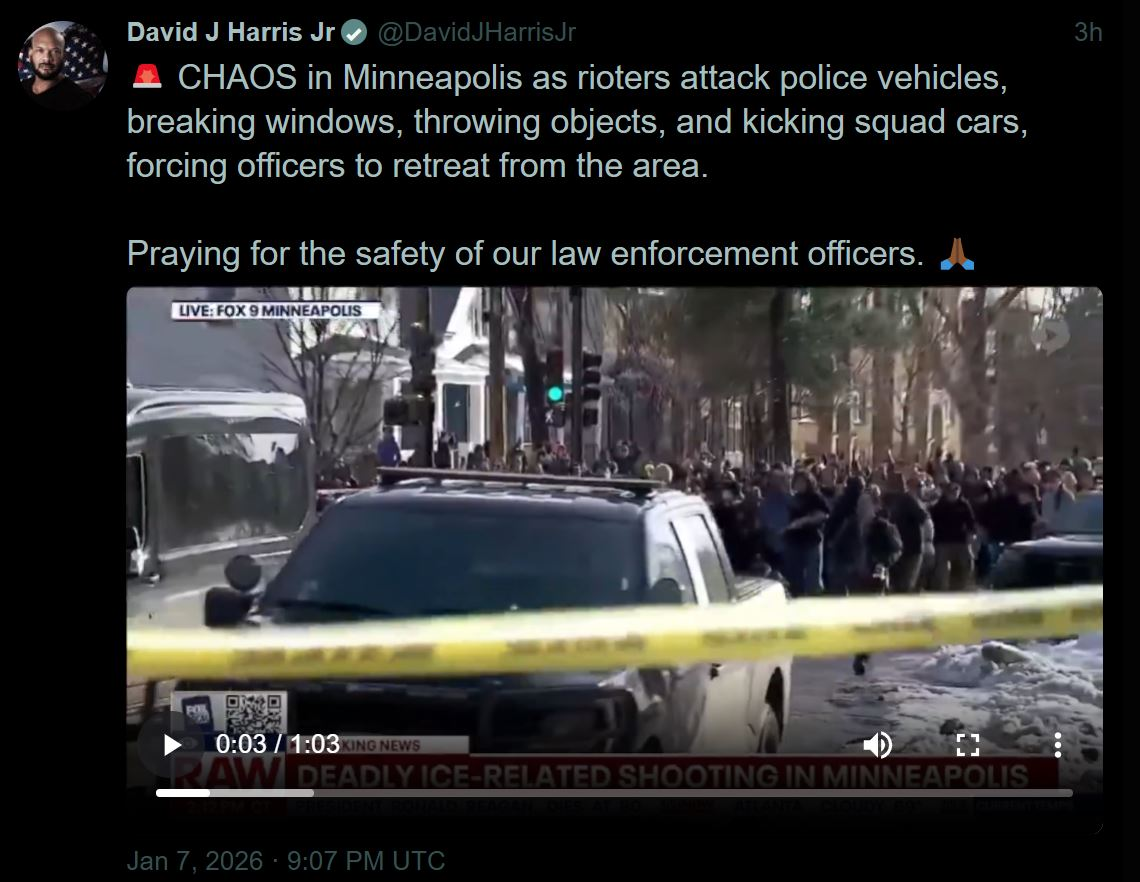
Task: Seek along the video progress bar
Action: click(614, 793)
